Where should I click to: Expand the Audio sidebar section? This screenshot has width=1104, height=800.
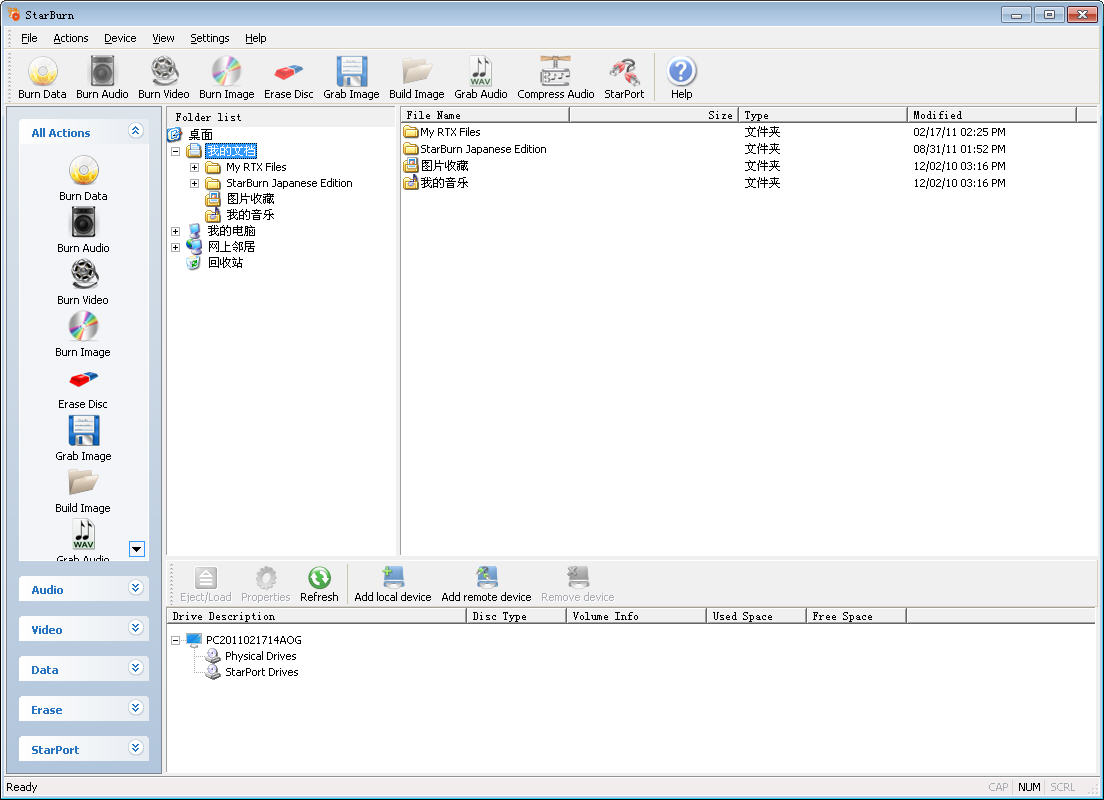[136, 589]
